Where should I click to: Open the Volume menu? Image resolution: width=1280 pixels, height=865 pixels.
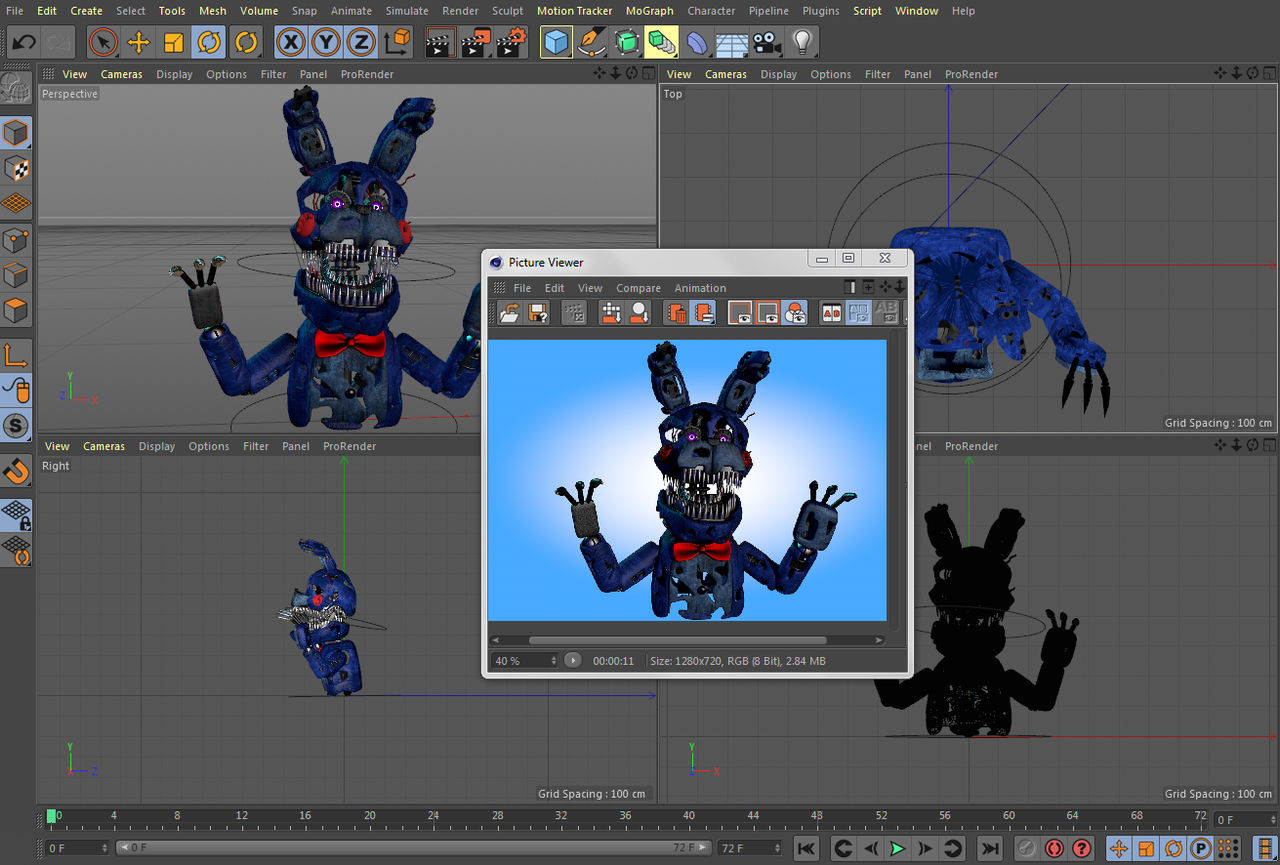pyautogui.click(x=259, y=11)
